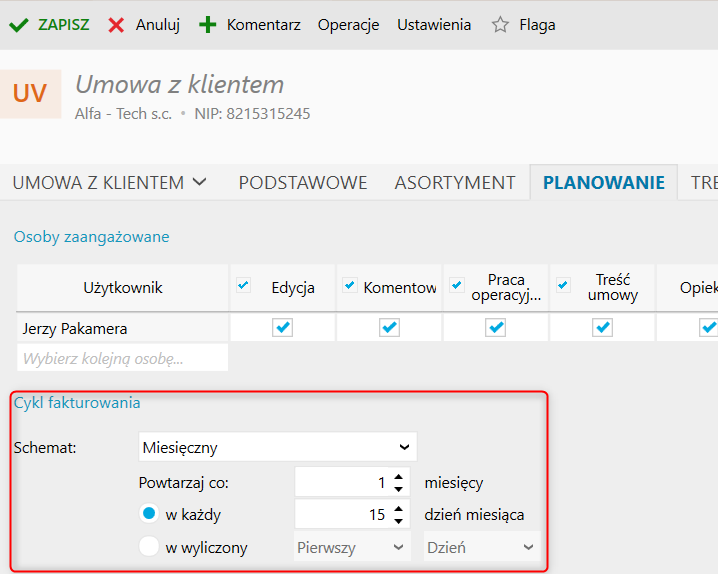The height and width of the screenshot is (574, 718).
Task: Decrease the day of month value
Action: click(399, 521)
